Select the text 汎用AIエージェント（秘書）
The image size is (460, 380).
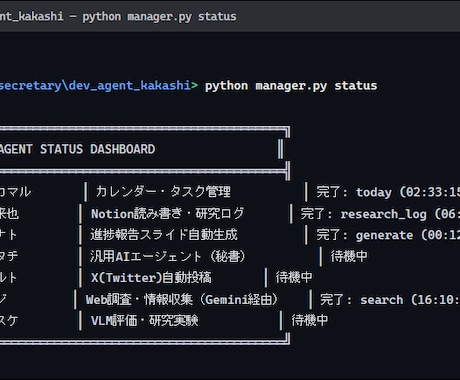[168, 256]
